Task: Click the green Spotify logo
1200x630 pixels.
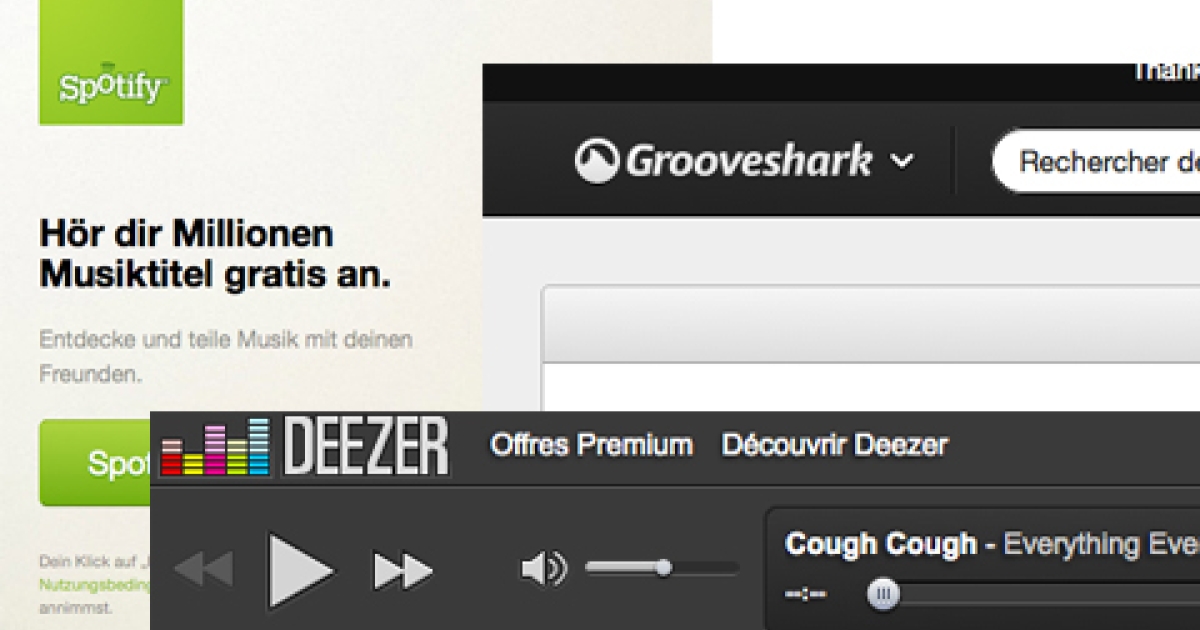Action: click(x=111, y=63)
